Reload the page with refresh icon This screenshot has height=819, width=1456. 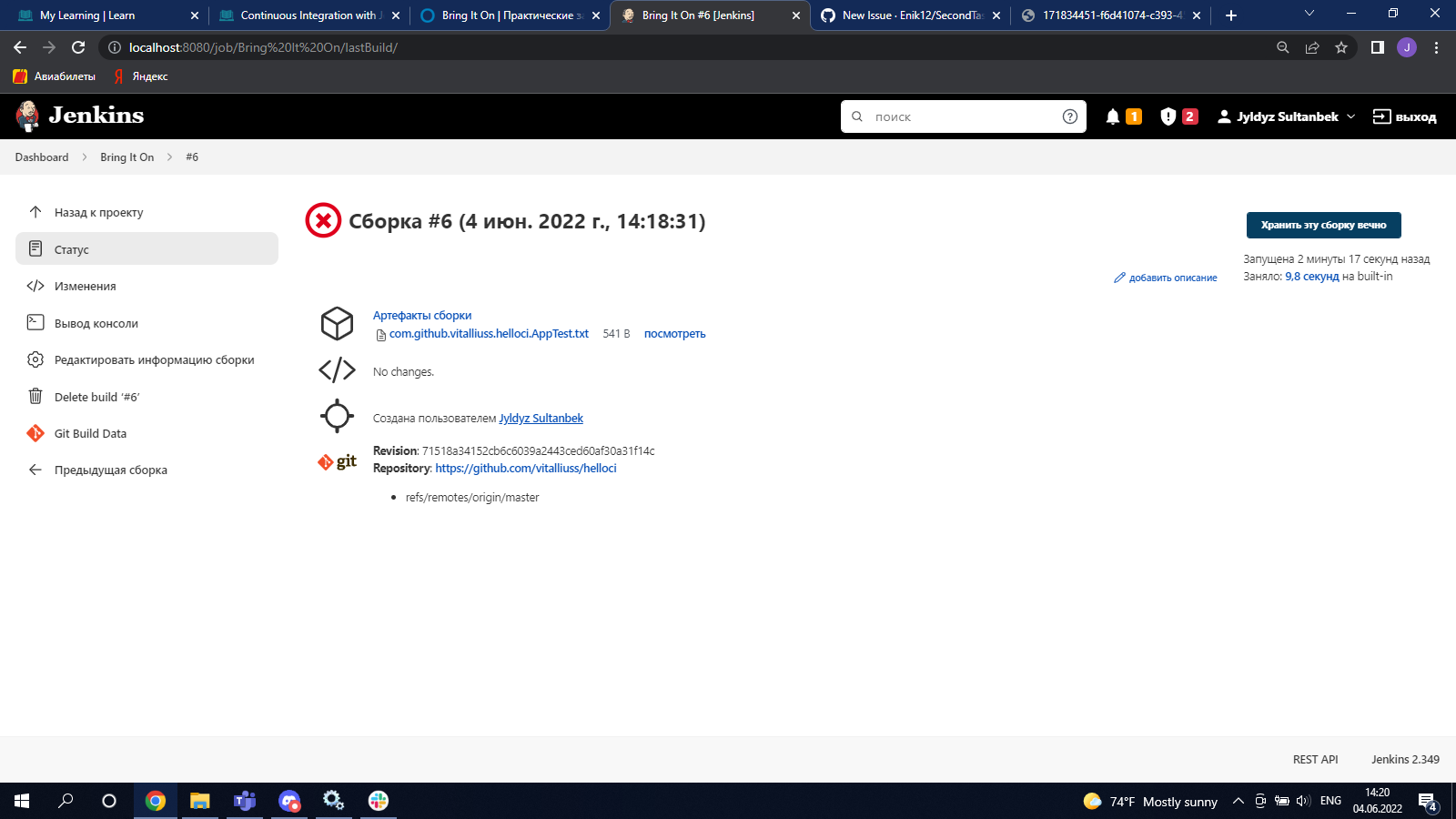tap(78, 47)
